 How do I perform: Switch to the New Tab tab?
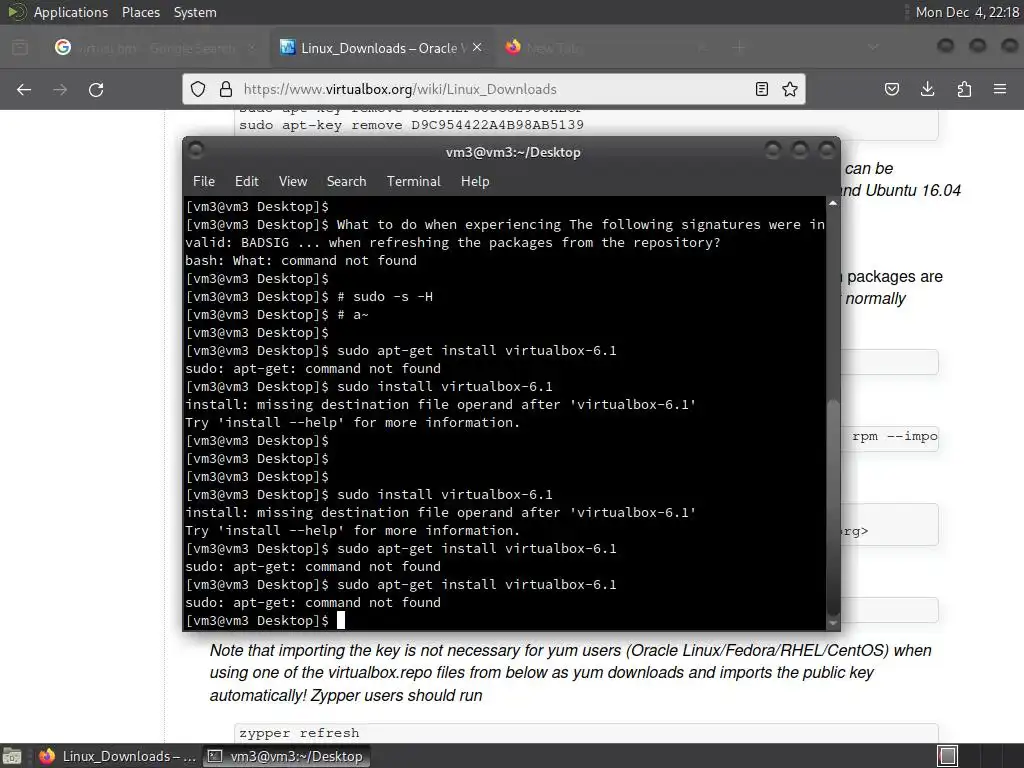[606, 48]
